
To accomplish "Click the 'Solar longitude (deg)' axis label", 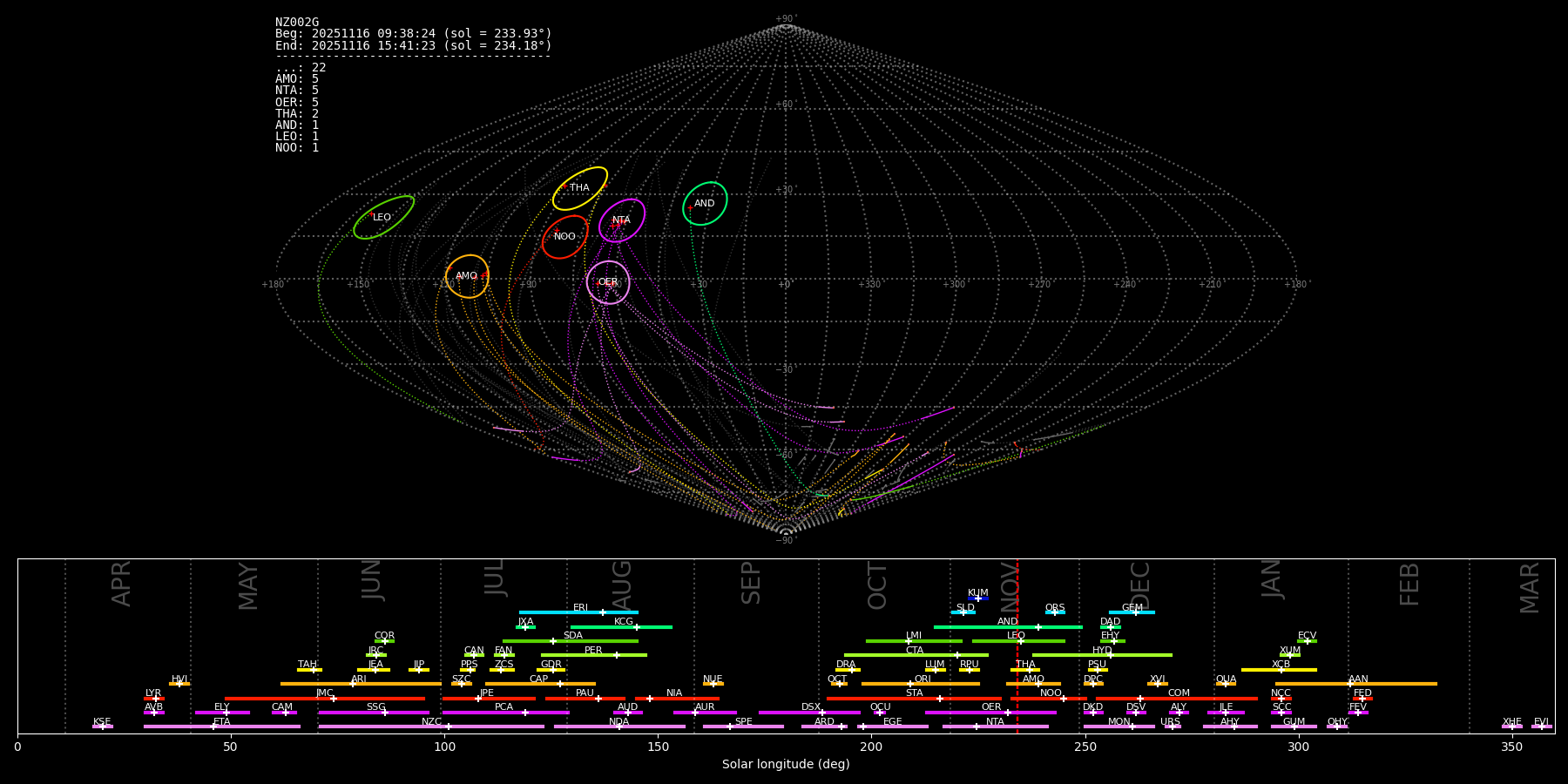I will (x=786, y=765).
